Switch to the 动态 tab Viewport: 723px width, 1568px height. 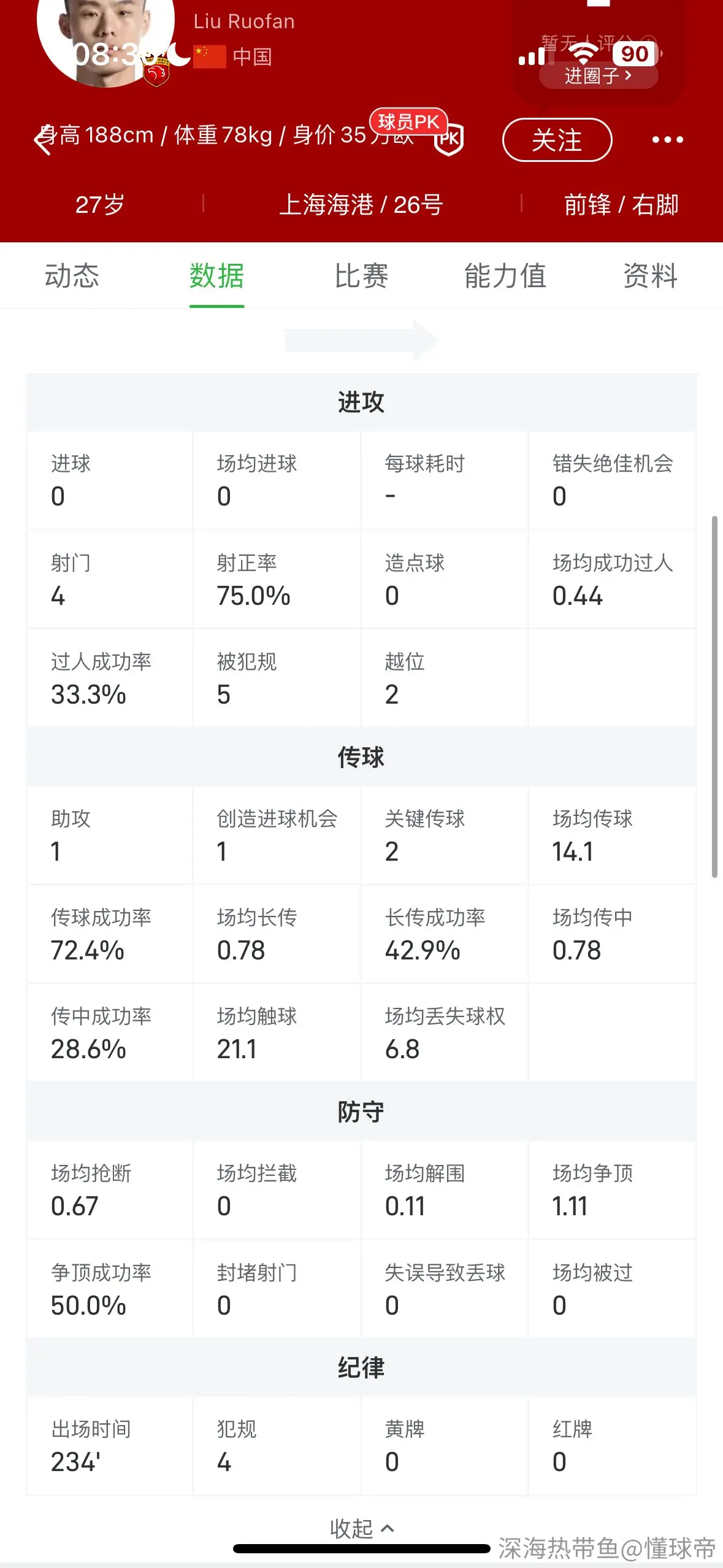point(72,275)
